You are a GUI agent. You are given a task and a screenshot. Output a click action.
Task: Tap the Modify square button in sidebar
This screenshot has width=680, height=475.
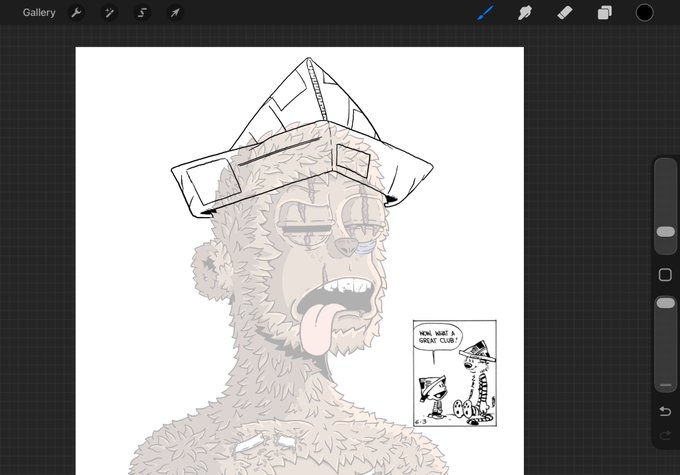click(665, 275)
